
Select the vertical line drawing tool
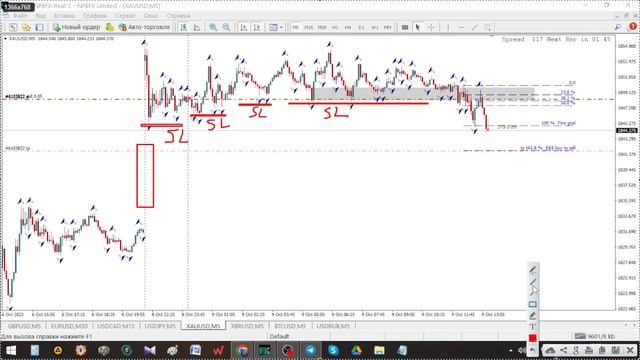click(448, 27)
